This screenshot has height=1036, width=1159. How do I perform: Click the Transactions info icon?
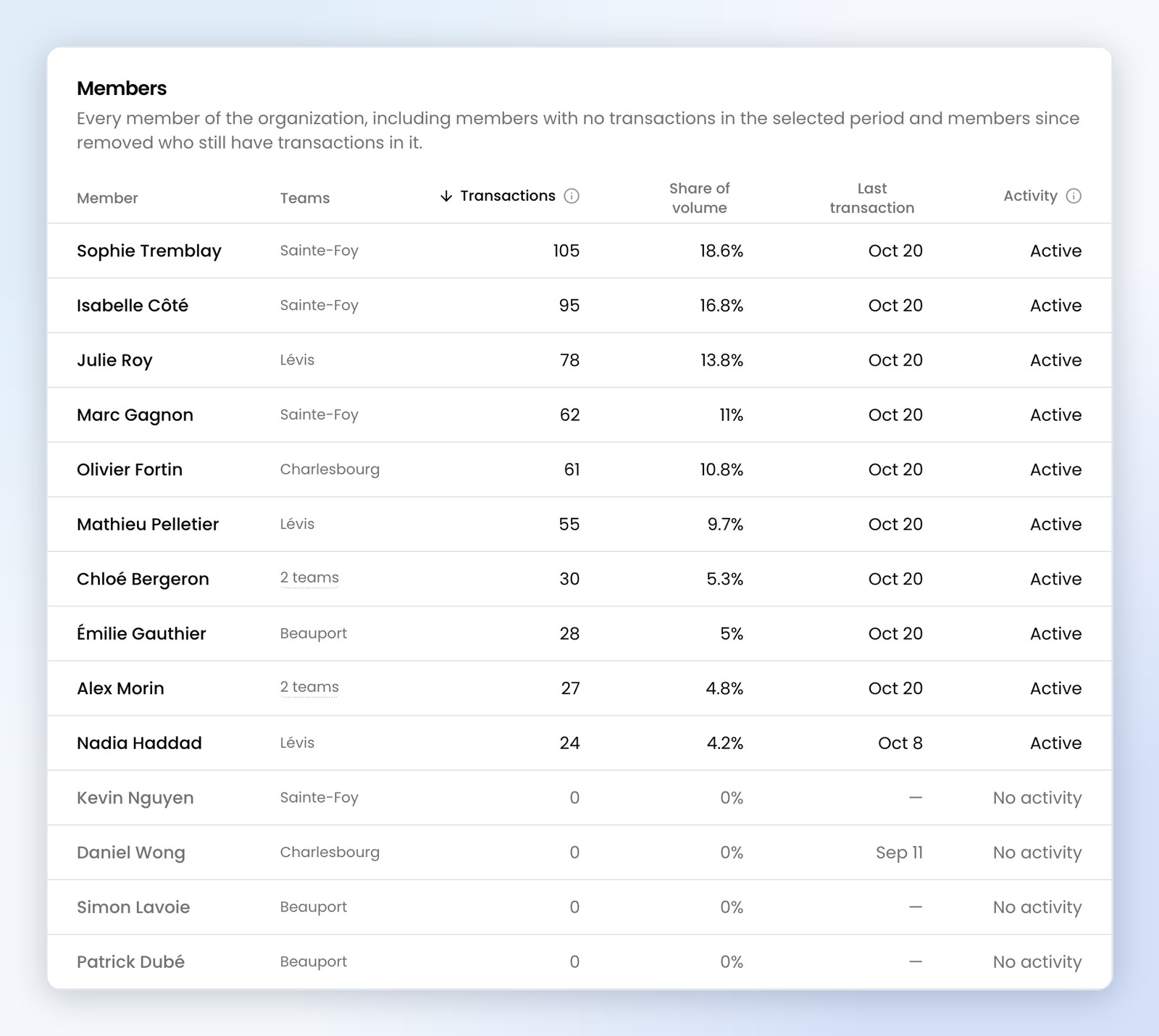click(x=572, y=196)
